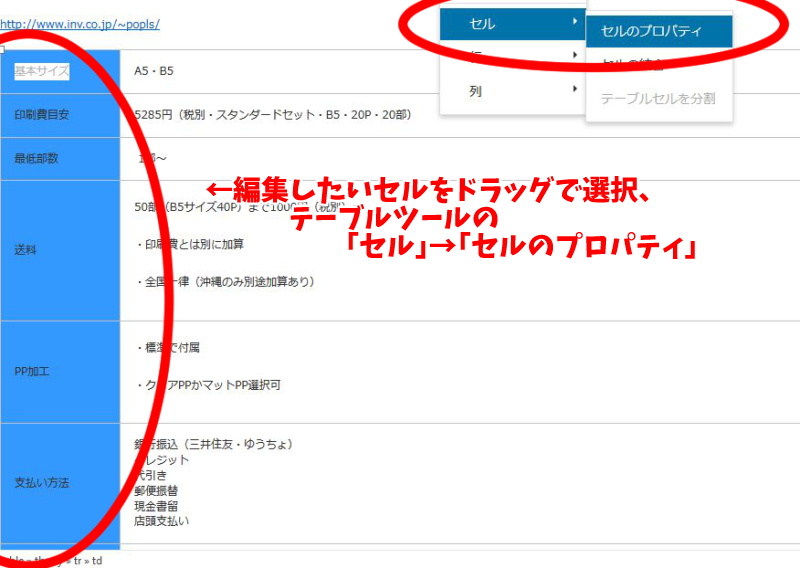Expand the arrow beside 列
800x568 pixels.
pyautogui.click(x=575, y=90)
